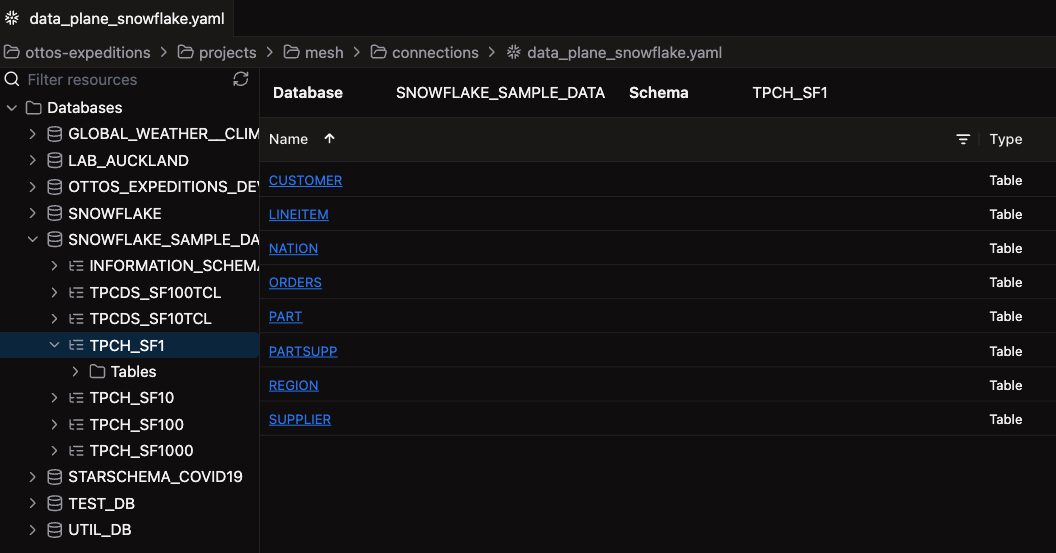The height and width of the screenshot is (553, 1056).
Task: Click the UTIL_DB database icon
Action: (55, 530)
